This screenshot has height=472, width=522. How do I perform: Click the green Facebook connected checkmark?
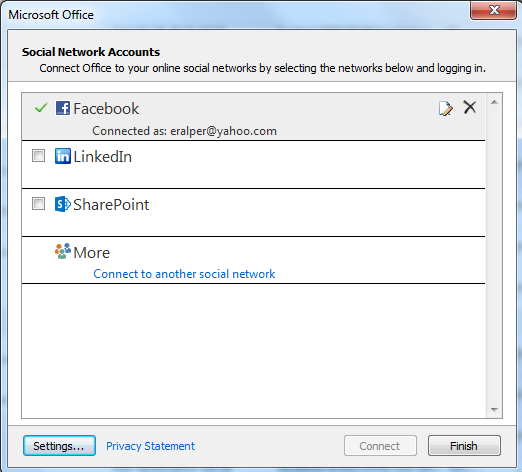(41, 108)
